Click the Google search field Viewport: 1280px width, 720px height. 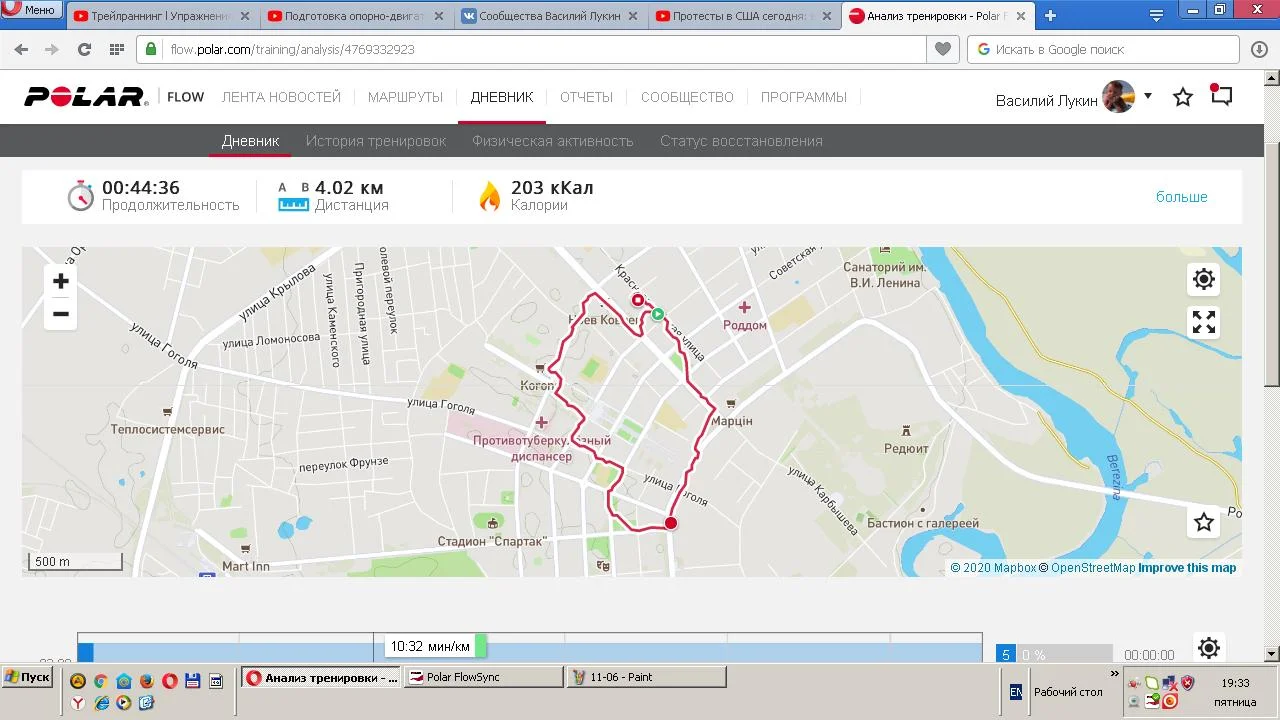[1105, 49]
